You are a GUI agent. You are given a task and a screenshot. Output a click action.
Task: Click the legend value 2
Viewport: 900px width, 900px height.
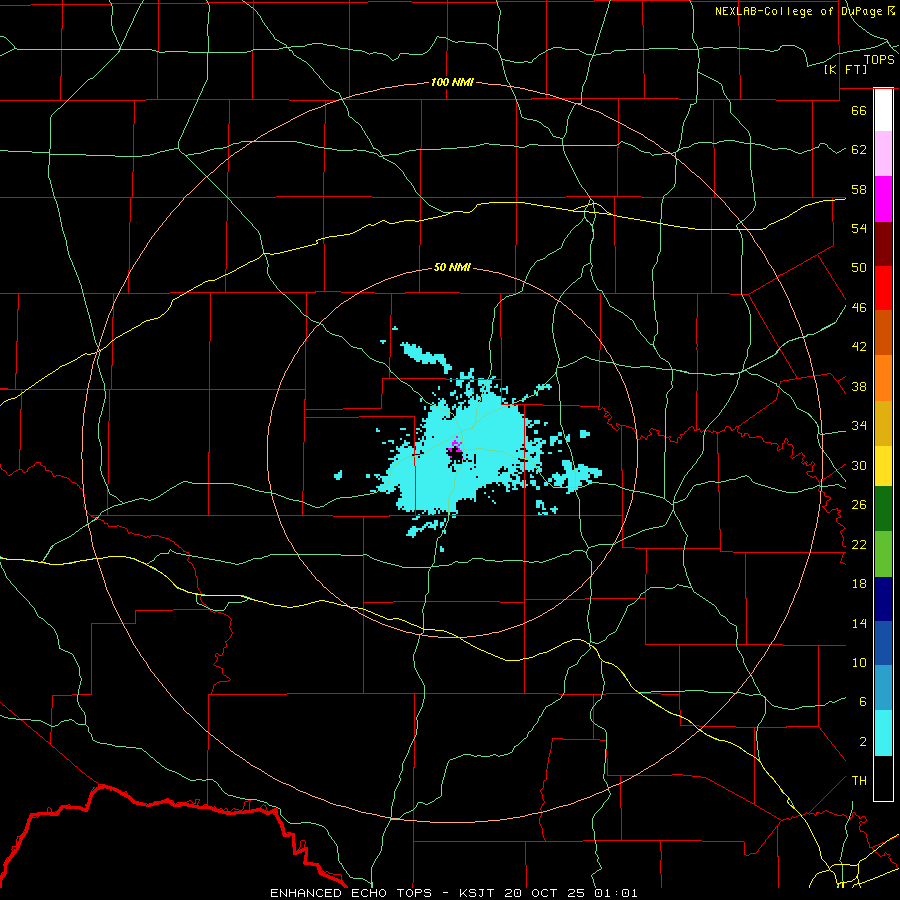click(x=863, y=742)
